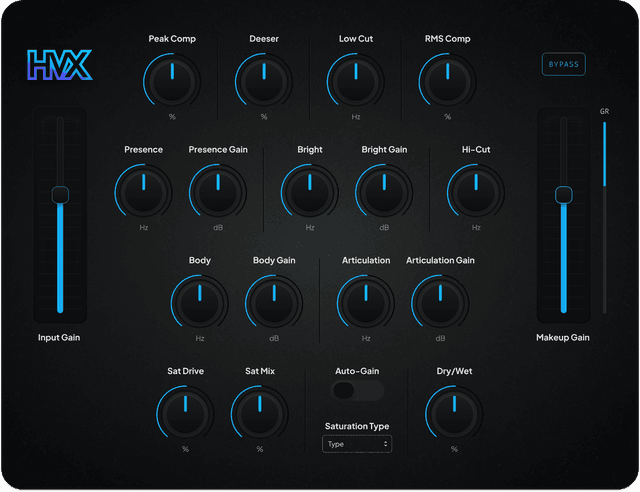Click the Sat Mix knob
The height and width of the screenshot is (492, 640).
pos(260,414)
